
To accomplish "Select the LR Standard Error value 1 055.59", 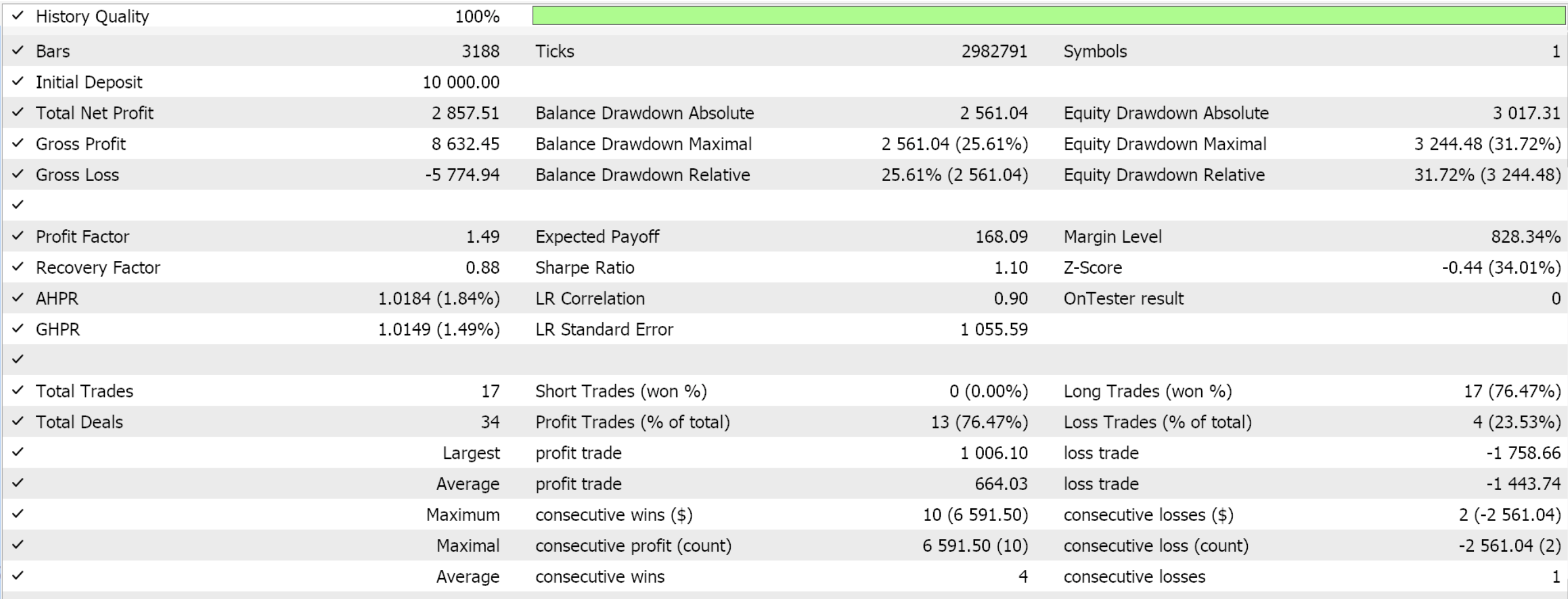I will pyautogui.click(x=994, y=330).
